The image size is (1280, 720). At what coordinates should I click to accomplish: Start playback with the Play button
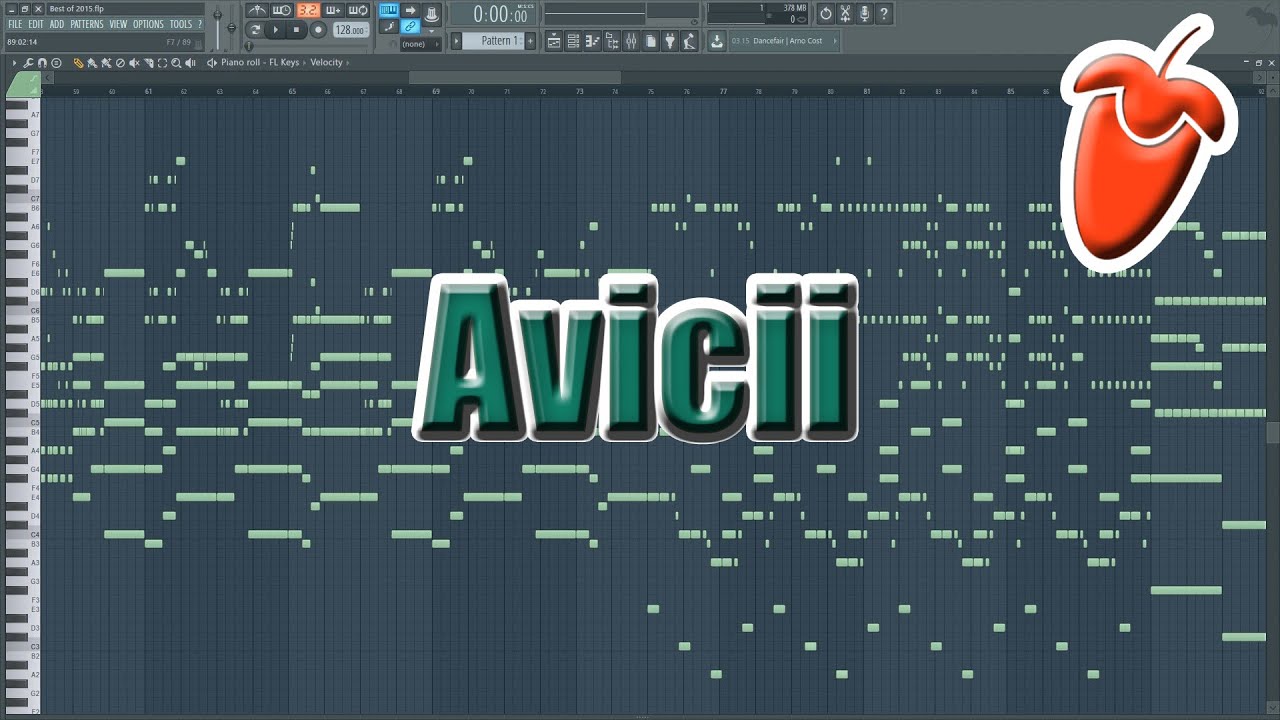click(275, 30)
